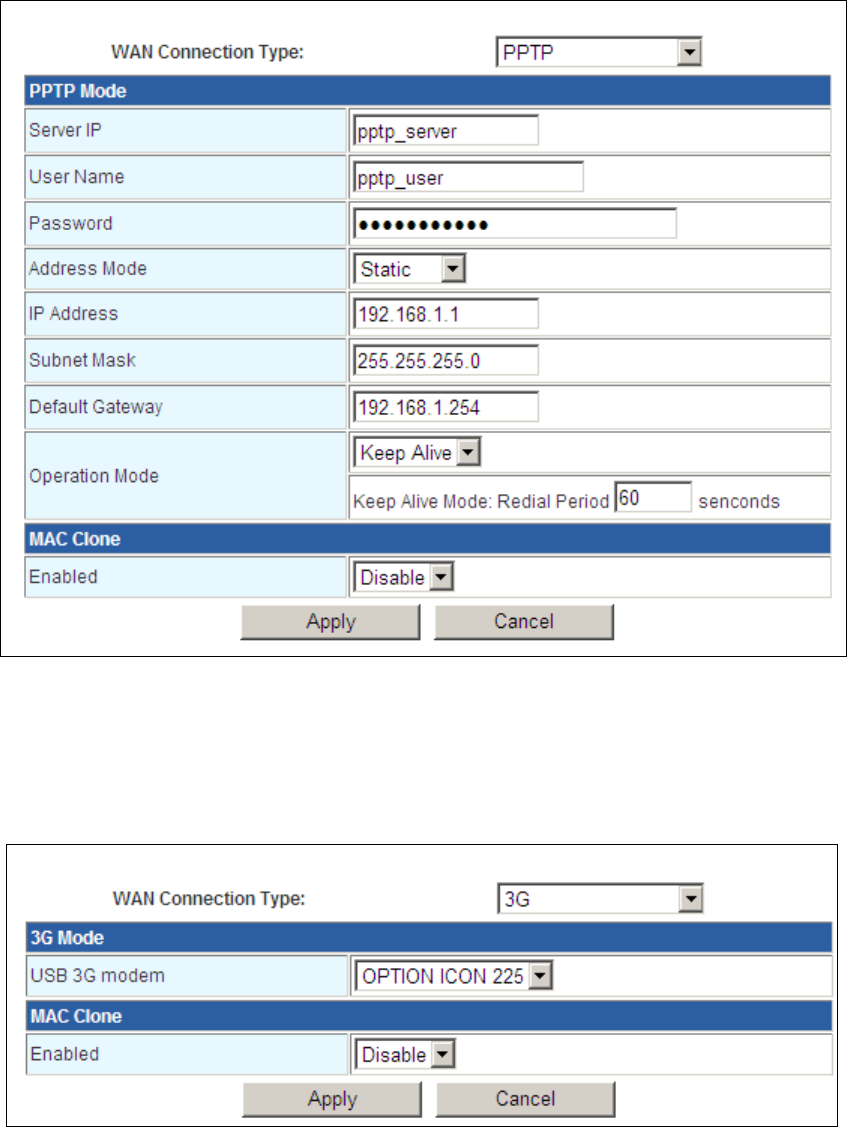
Task: Click the User Name field containing pptp_user
Action: [x=468, y=178]
